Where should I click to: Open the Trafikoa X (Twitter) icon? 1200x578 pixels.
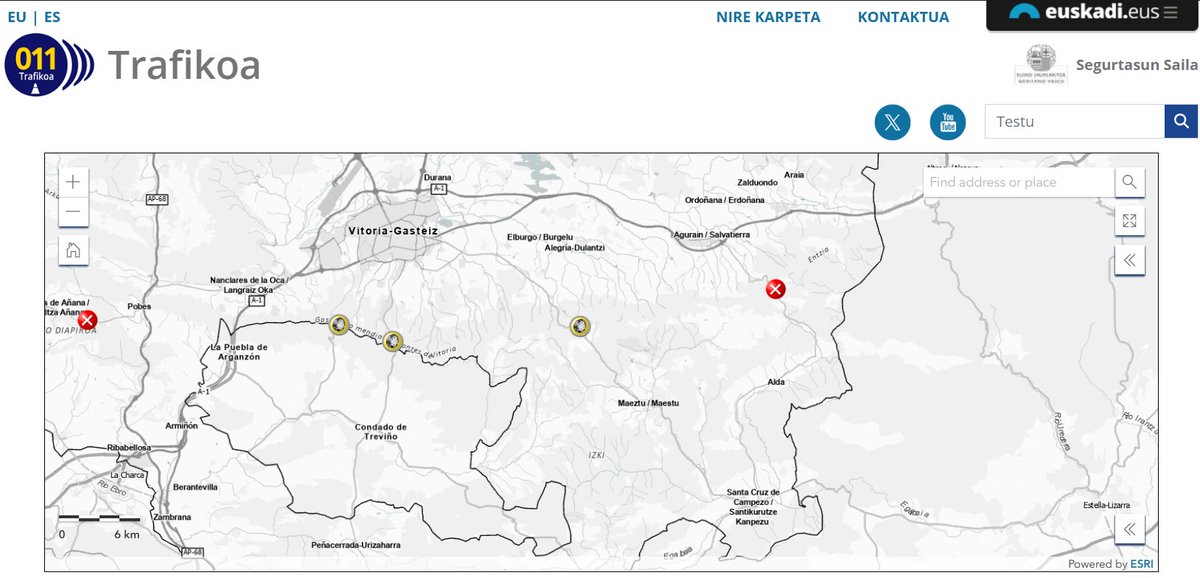click(892, 122)
